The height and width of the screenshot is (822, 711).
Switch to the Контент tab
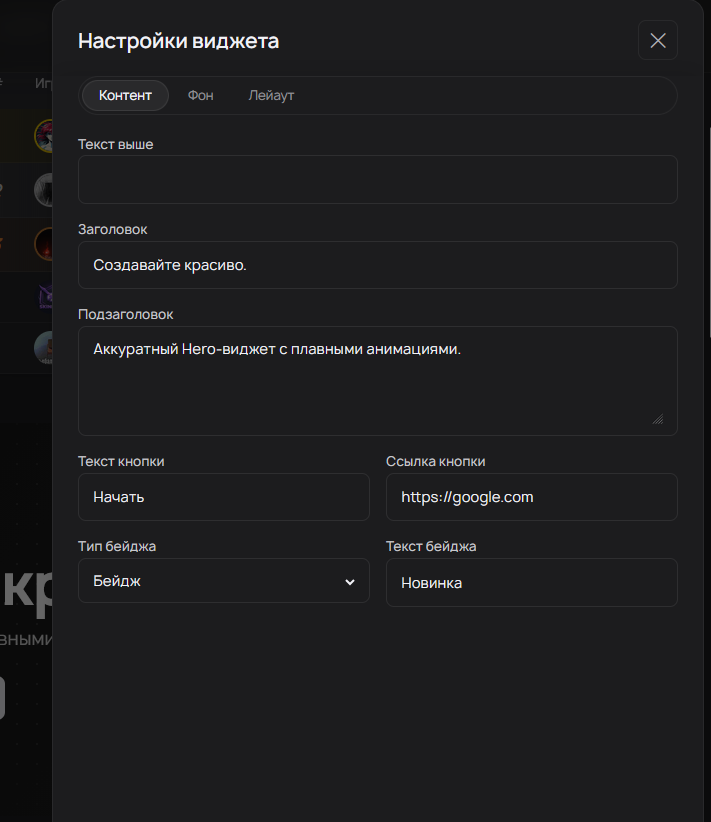click(x=125, y=96)
